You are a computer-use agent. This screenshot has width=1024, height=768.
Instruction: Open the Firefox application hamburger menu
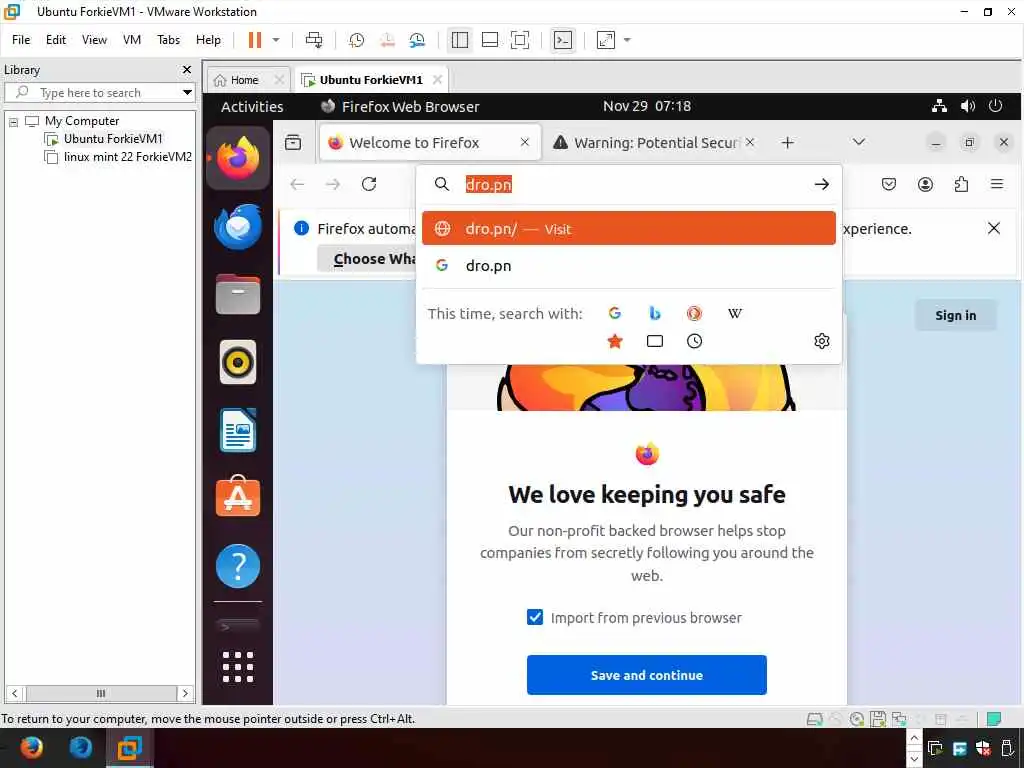click(x=997, y=184)
